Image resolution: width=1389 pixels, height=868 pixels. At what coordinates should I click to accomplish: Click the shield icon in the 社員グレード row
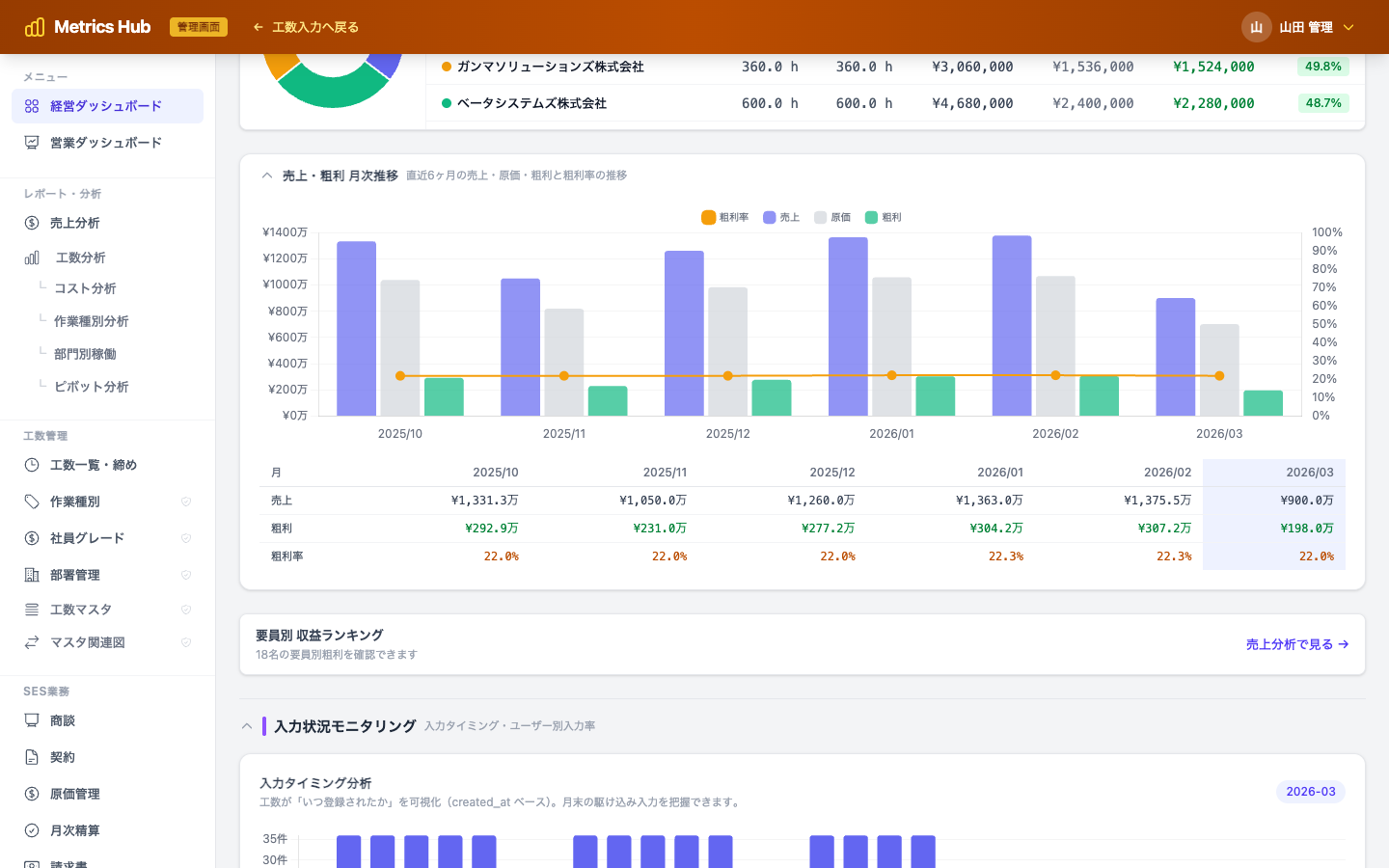coord(186,538)
